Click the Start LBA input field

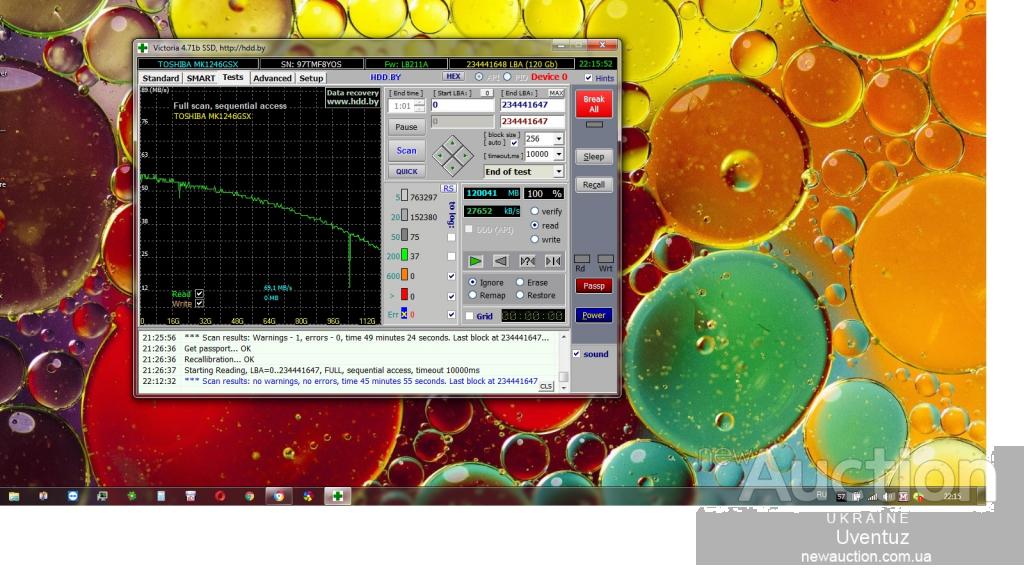tap(462, 105)
